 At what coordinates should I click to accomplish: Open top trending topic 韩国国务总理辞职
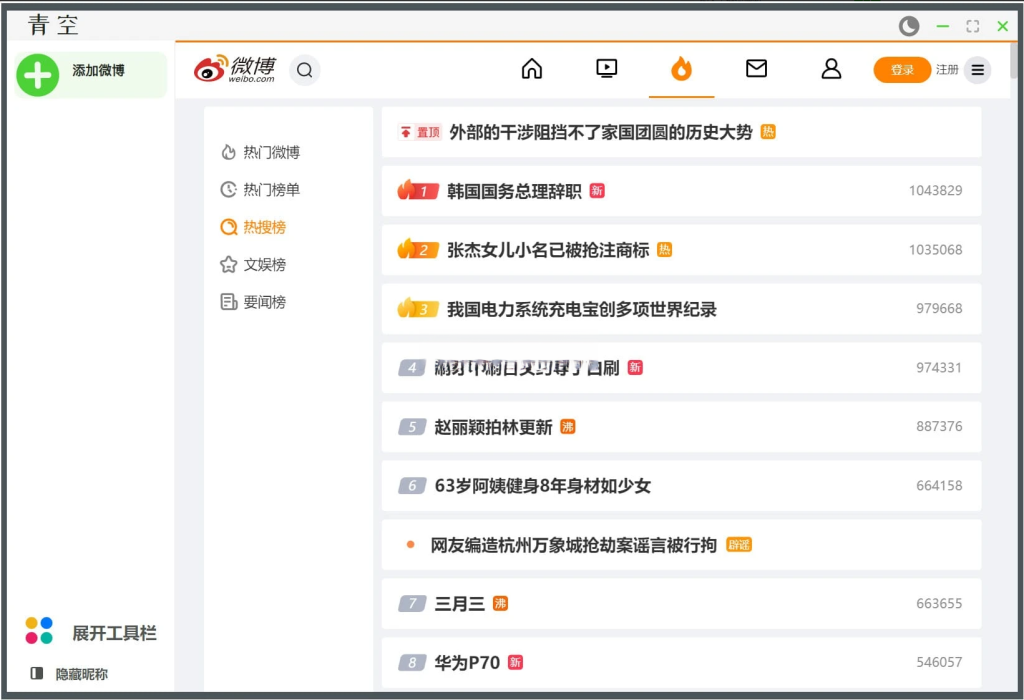tap(514, 191)
